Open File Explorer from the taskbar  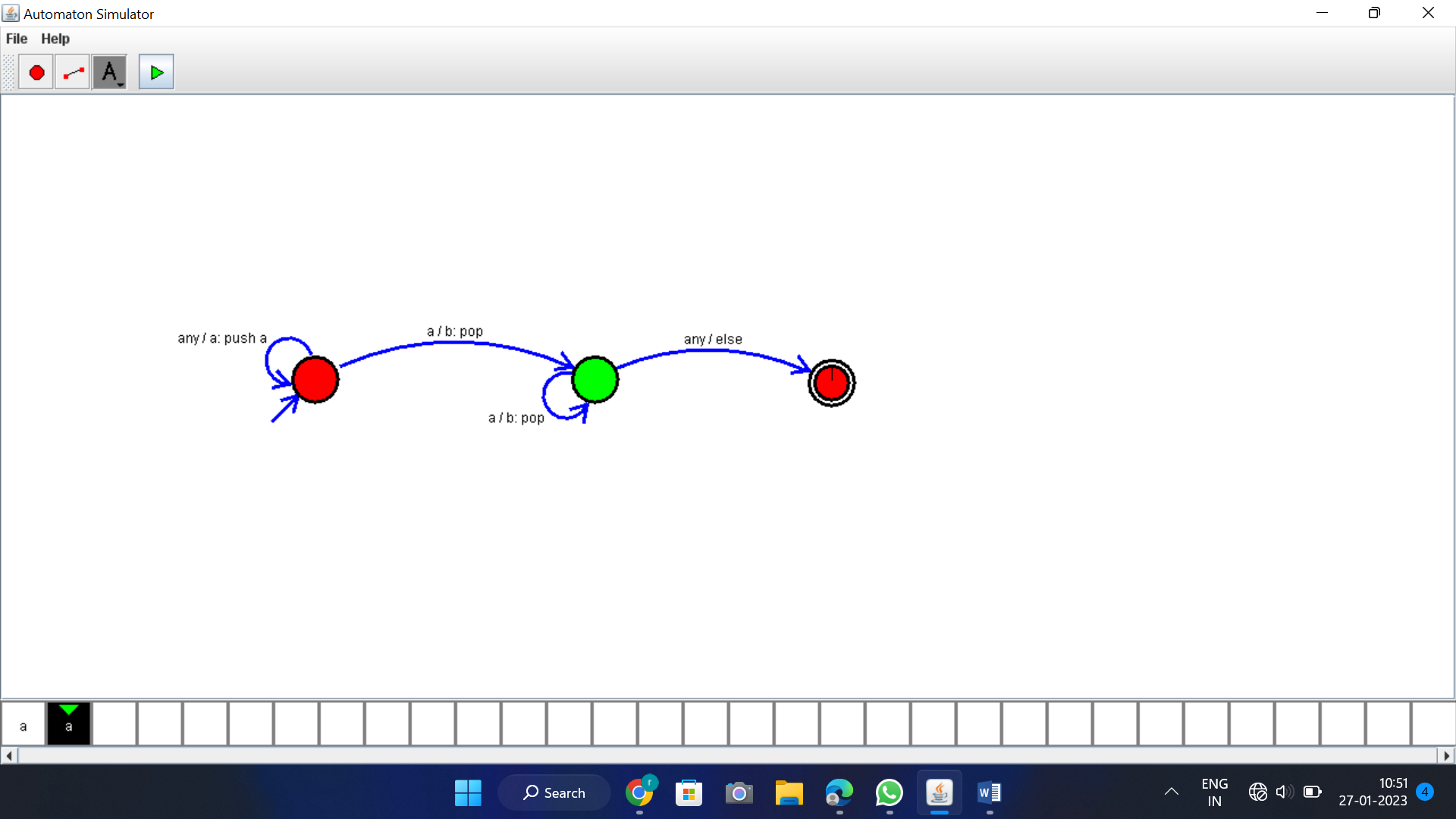[789, 792]
